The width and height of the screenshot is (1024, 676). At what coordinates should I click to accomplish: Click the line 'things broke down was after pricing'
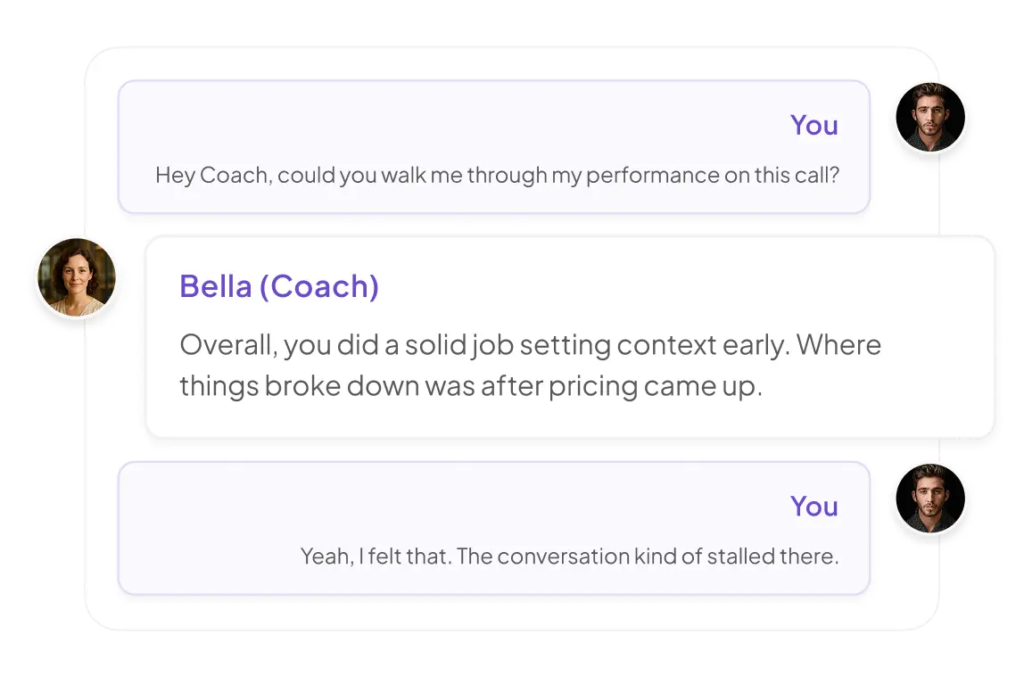471,386
